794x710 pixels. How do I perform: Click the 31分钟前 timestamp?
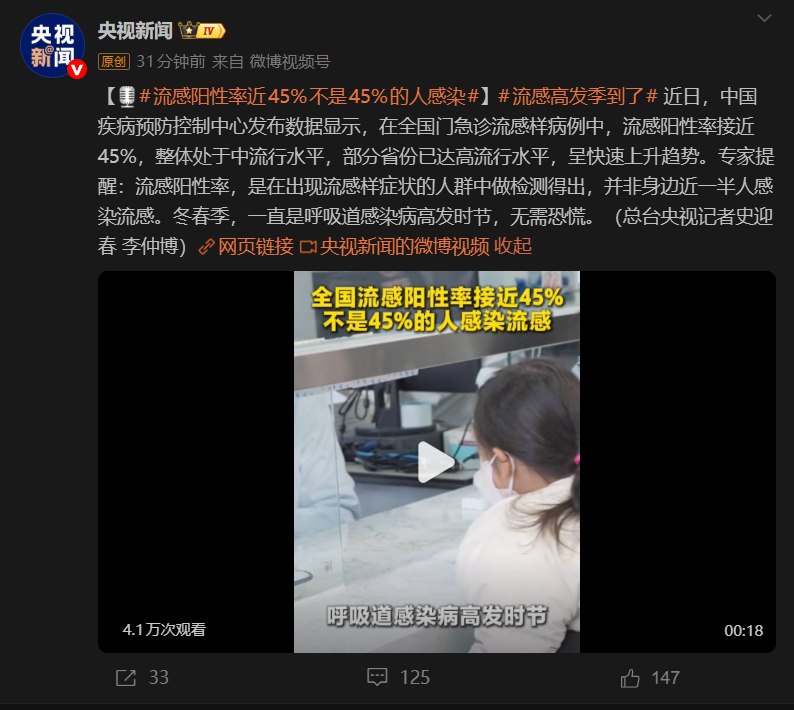coord(171,62)
